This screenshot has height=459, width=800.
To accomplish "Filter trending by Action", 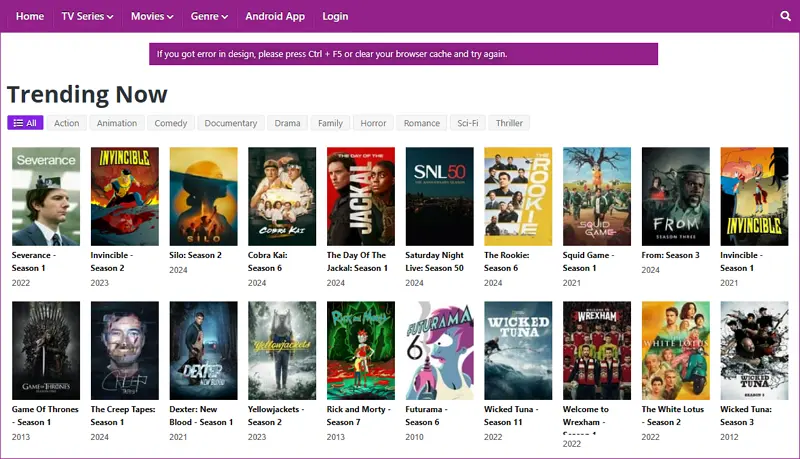I will point(66,123).
